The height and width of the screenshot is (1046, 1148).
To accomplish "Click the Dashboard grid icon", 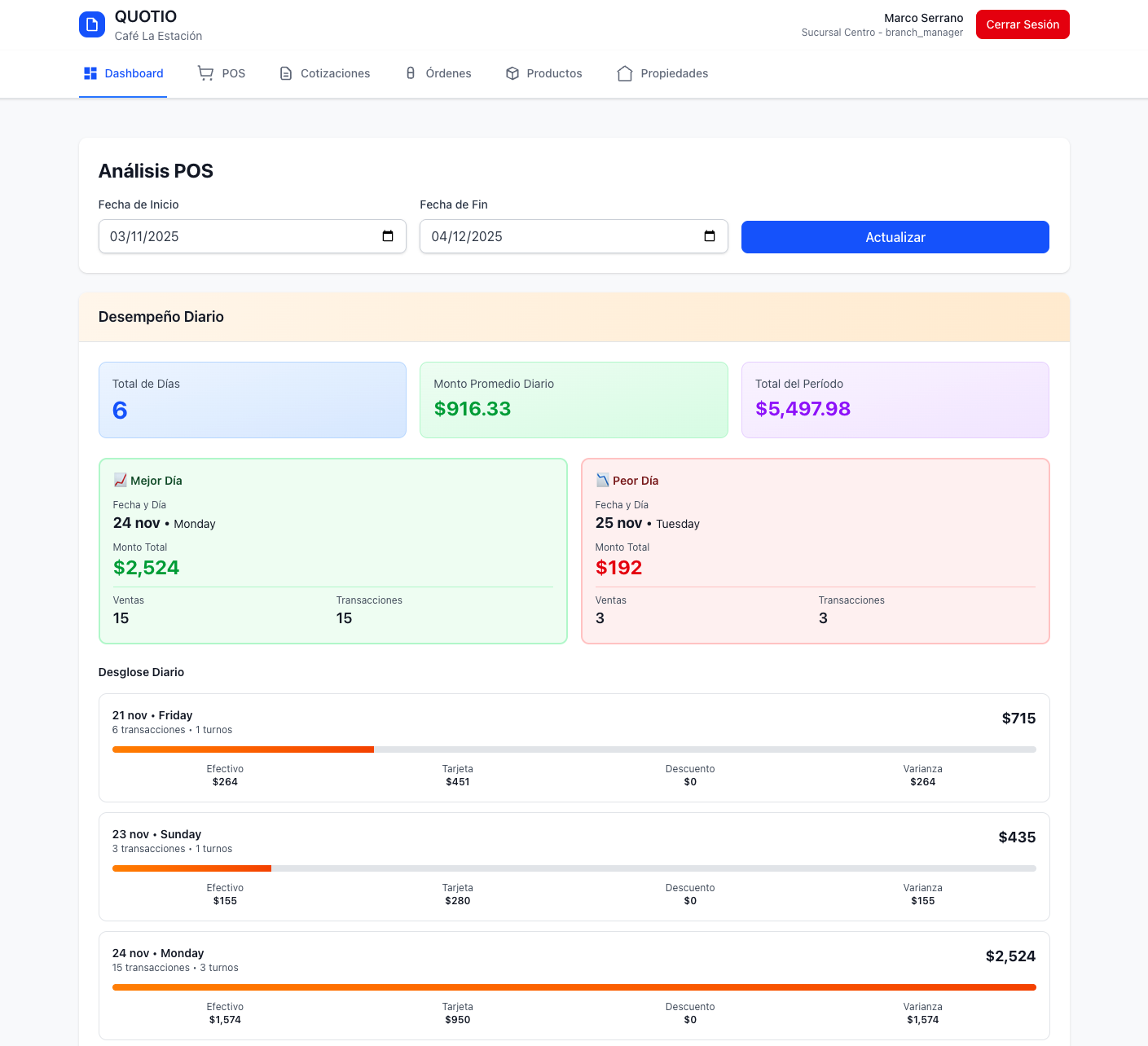I will coord(90,73).
